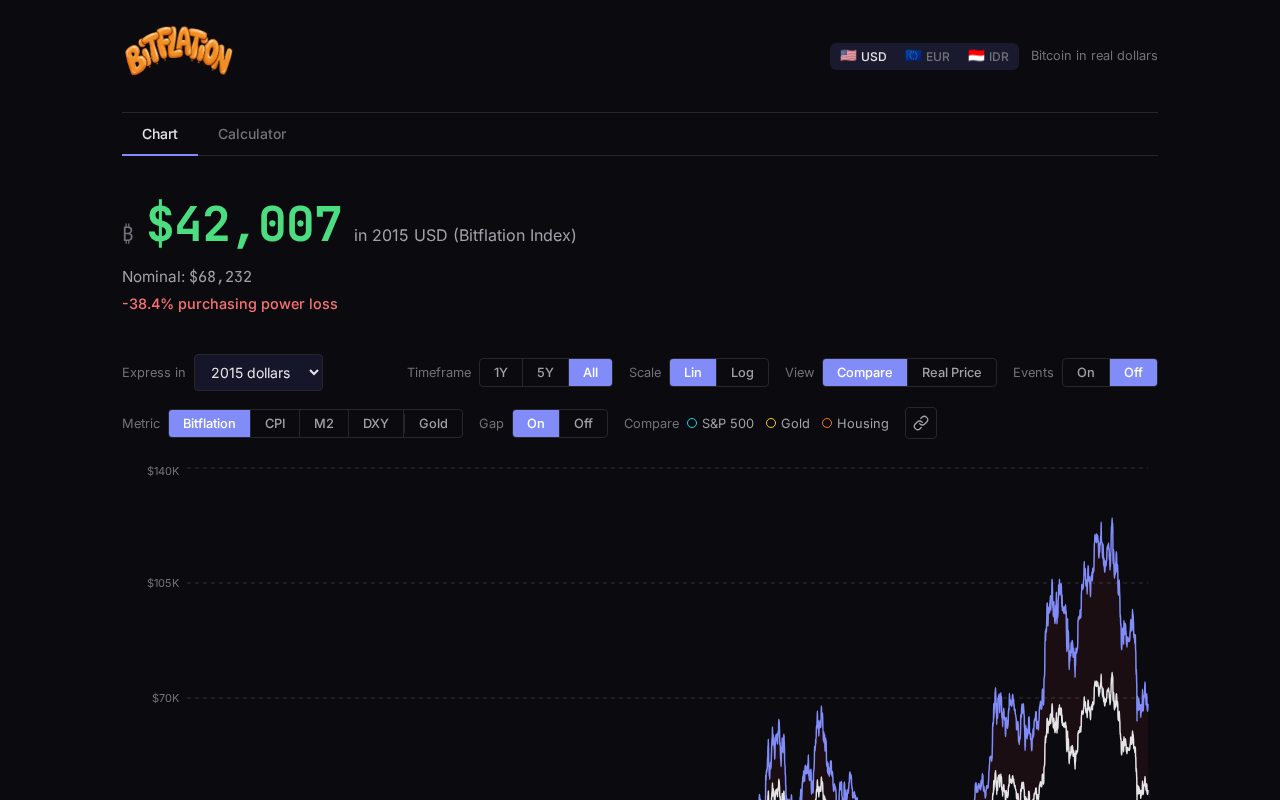Click the Bitflation logo
This screenshot has height=800, width=1280.
point(179,53)
